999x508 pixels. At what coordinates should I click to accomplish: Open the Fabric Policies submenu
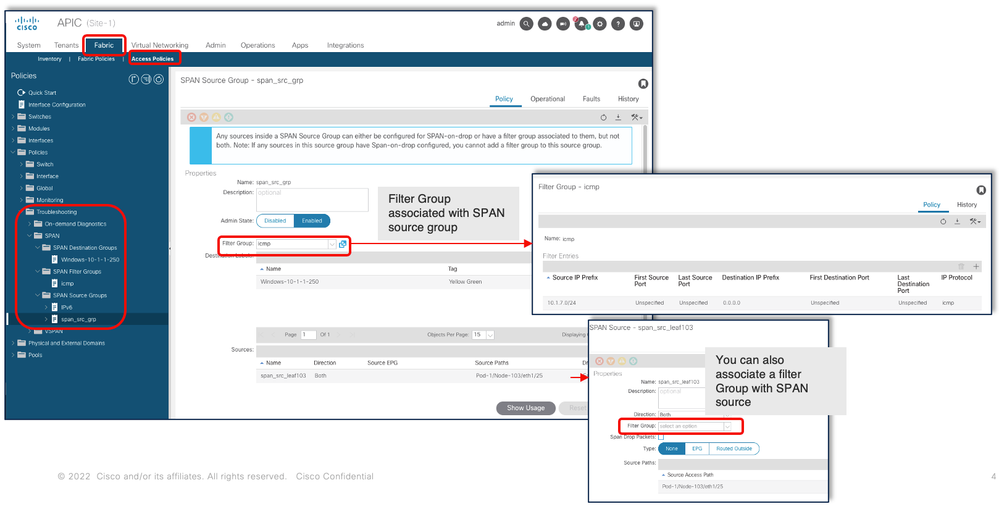[96, 59]
